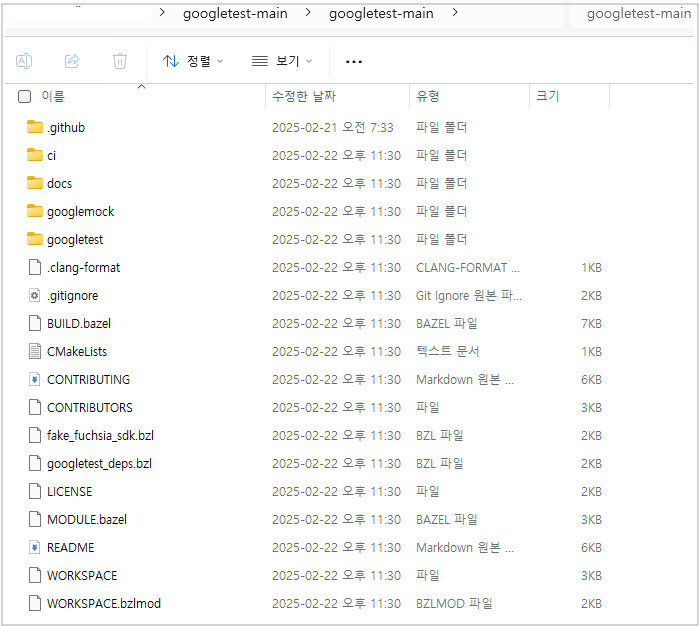
Task: Click the CLANG-FORMAT type cell
Action: (x=468, y=268)
